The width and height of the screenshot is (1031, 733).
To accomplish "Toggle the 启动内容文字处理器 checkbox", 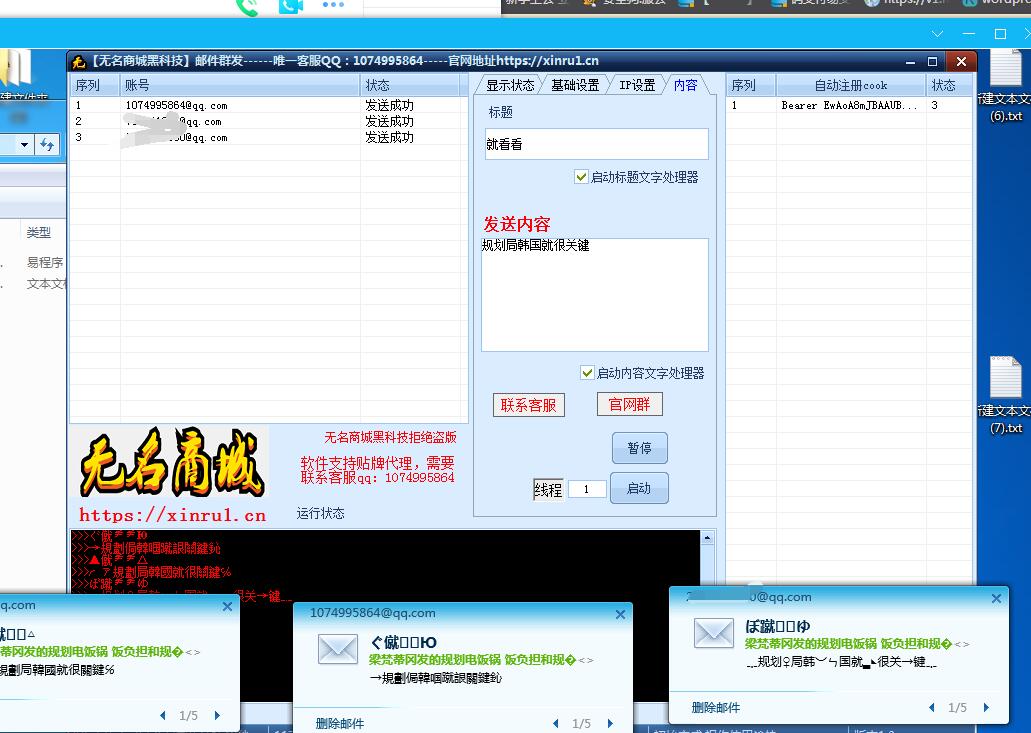I will pos(587,373).
